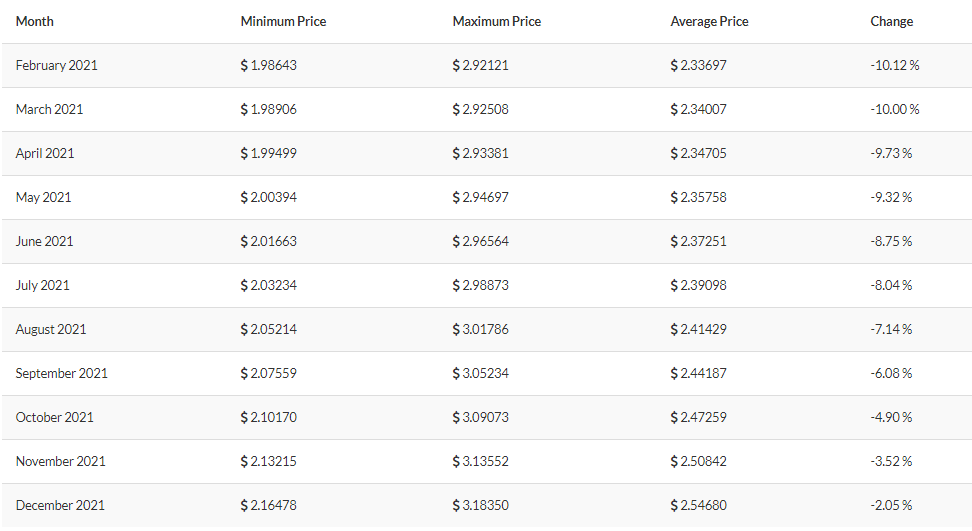This screenshot has height=531, width=972.
Task: Click March 2021 minimum price $1.98906
Action: click(268, 110)
